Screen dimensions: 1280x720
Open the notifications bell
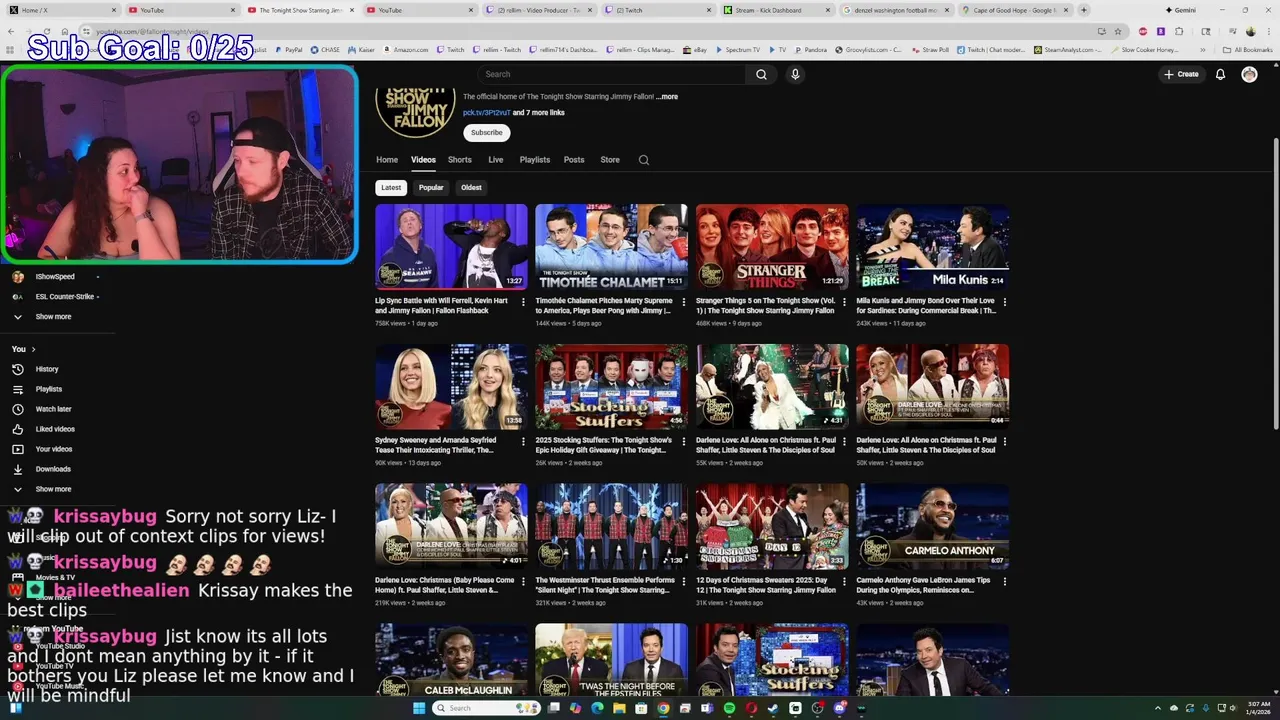(x=1220, y=74)
